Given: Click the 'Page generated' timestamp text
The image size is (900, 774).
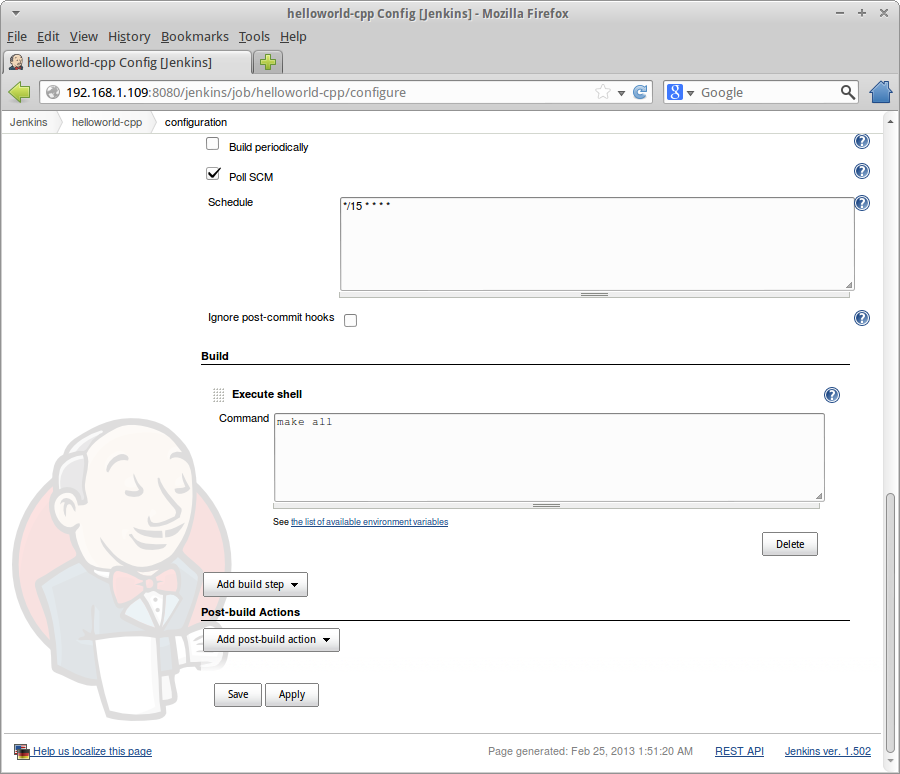Looking at the screenshot, I should coord(590,751).
